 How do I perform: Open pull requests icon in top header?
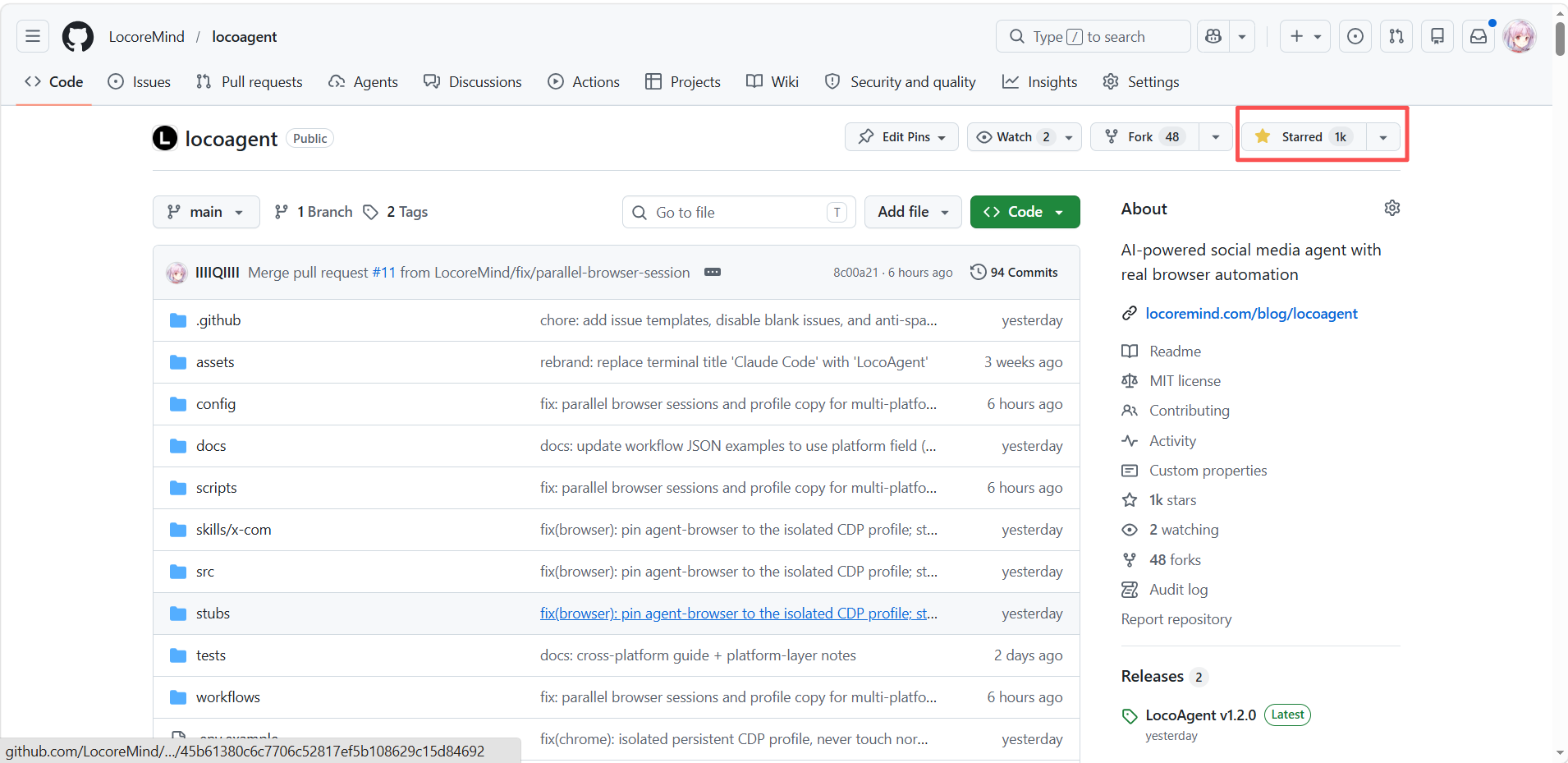coord(1396,36)
